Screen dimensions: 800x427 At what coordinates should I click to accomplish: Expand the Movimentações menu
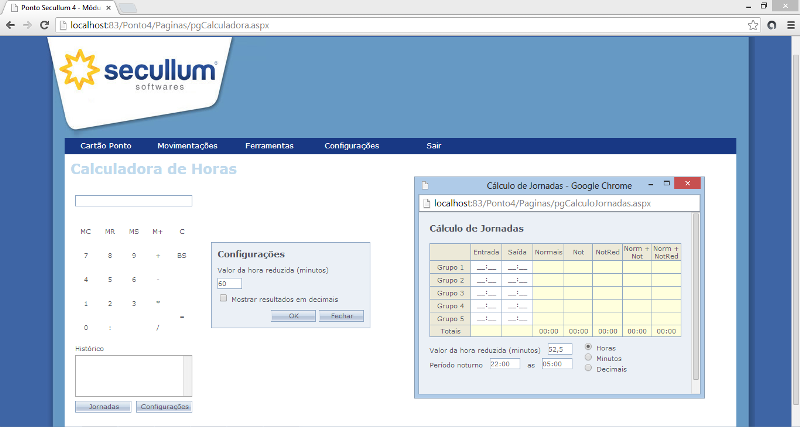(187, 146)
